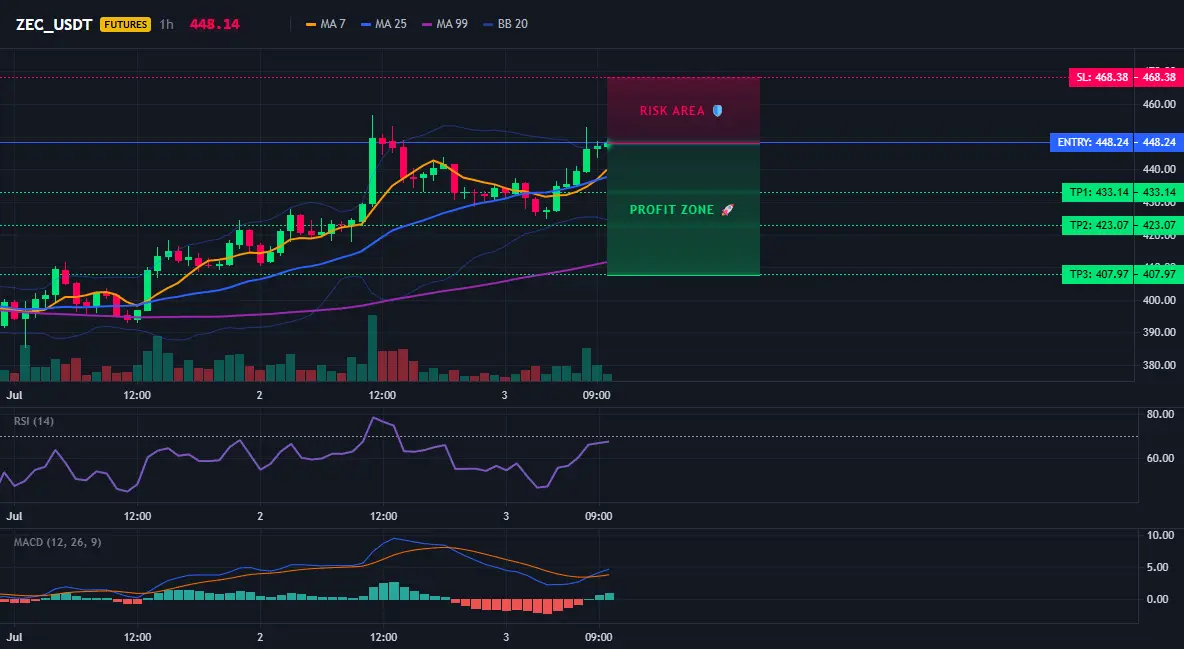Click 09:00 on the RSI panel time axis
The image size is (1184, 649).
[598, 516]
